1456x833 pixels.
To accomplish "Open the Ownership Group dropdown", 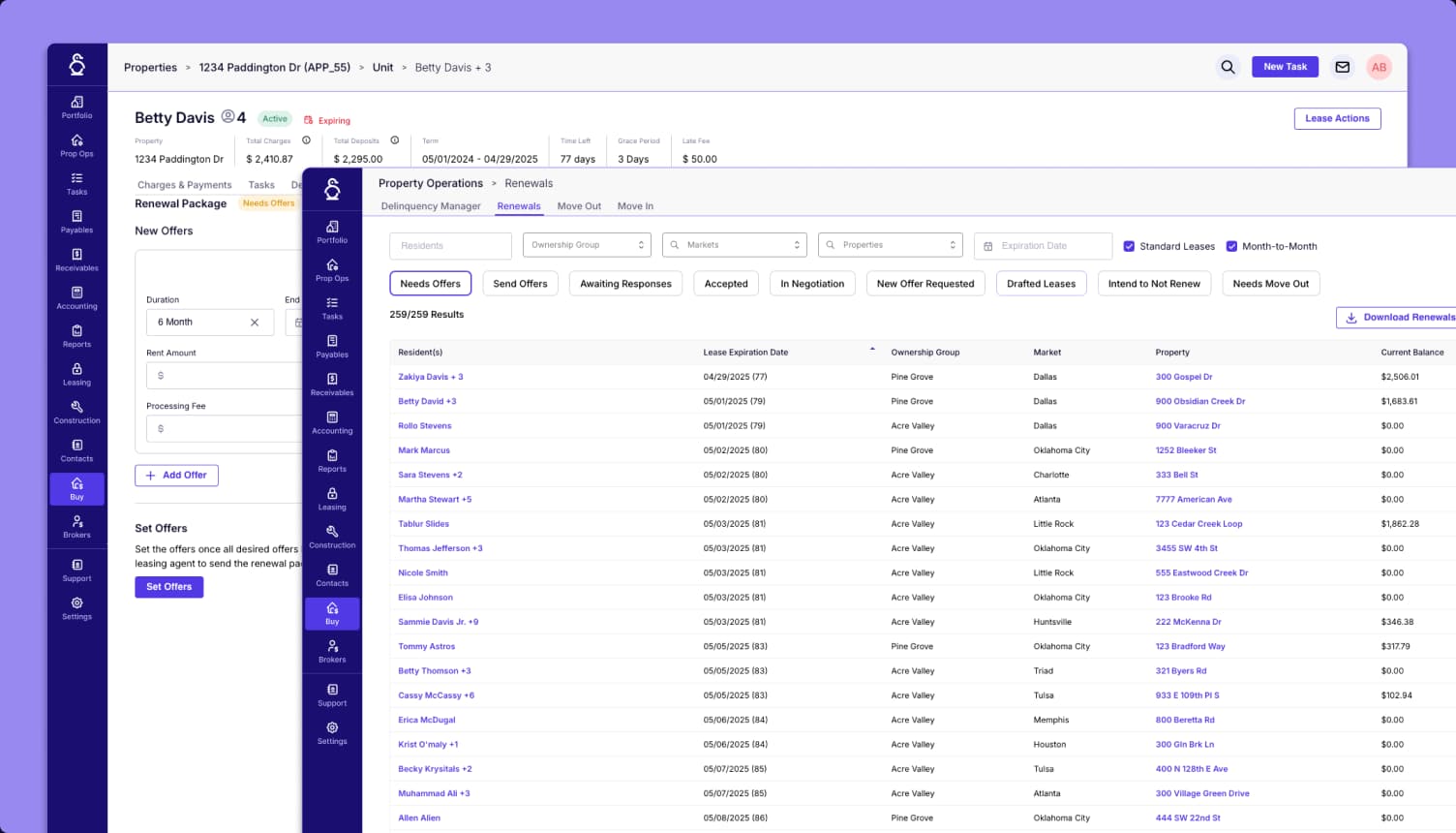I will pos(587,244).
